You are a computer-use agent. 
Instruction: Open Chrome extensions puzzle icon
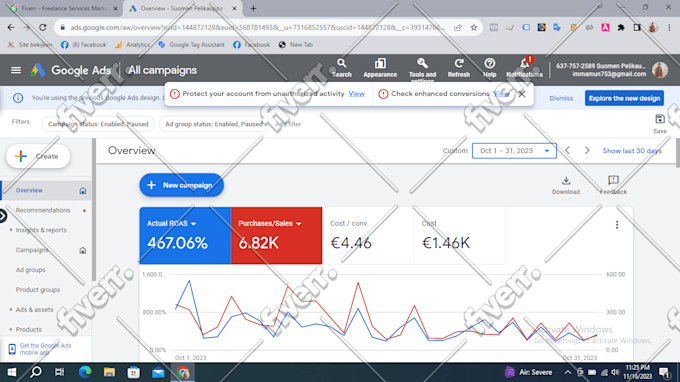point(621,27)
